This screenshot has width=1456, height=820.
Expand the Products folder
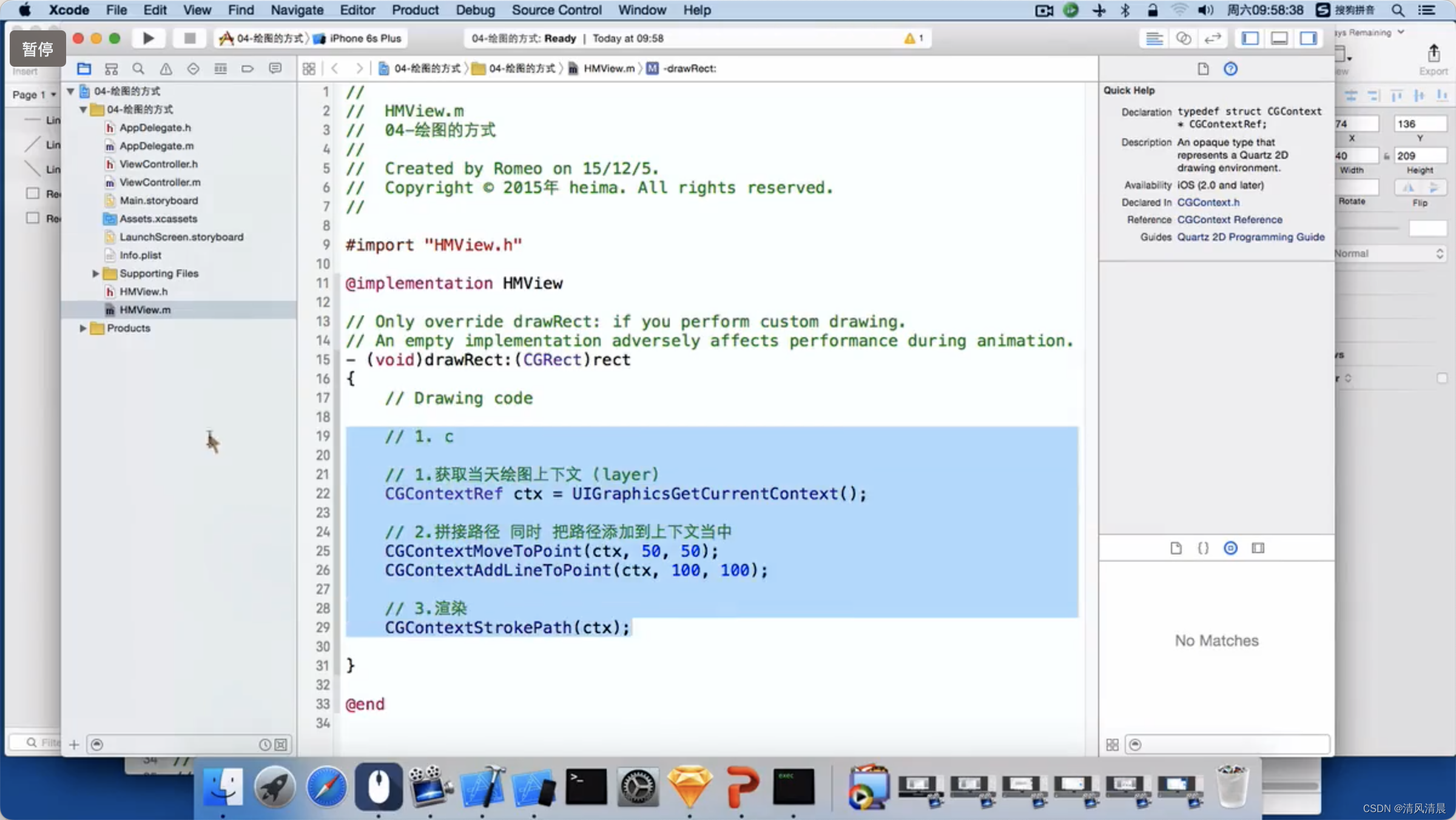point(83,328)
